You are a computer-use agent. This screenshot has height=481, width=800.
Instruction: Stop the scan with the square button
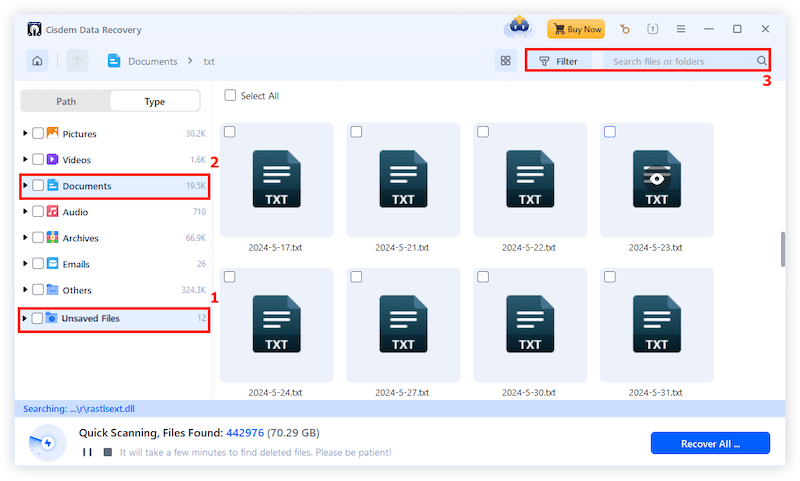pos(108,452)
